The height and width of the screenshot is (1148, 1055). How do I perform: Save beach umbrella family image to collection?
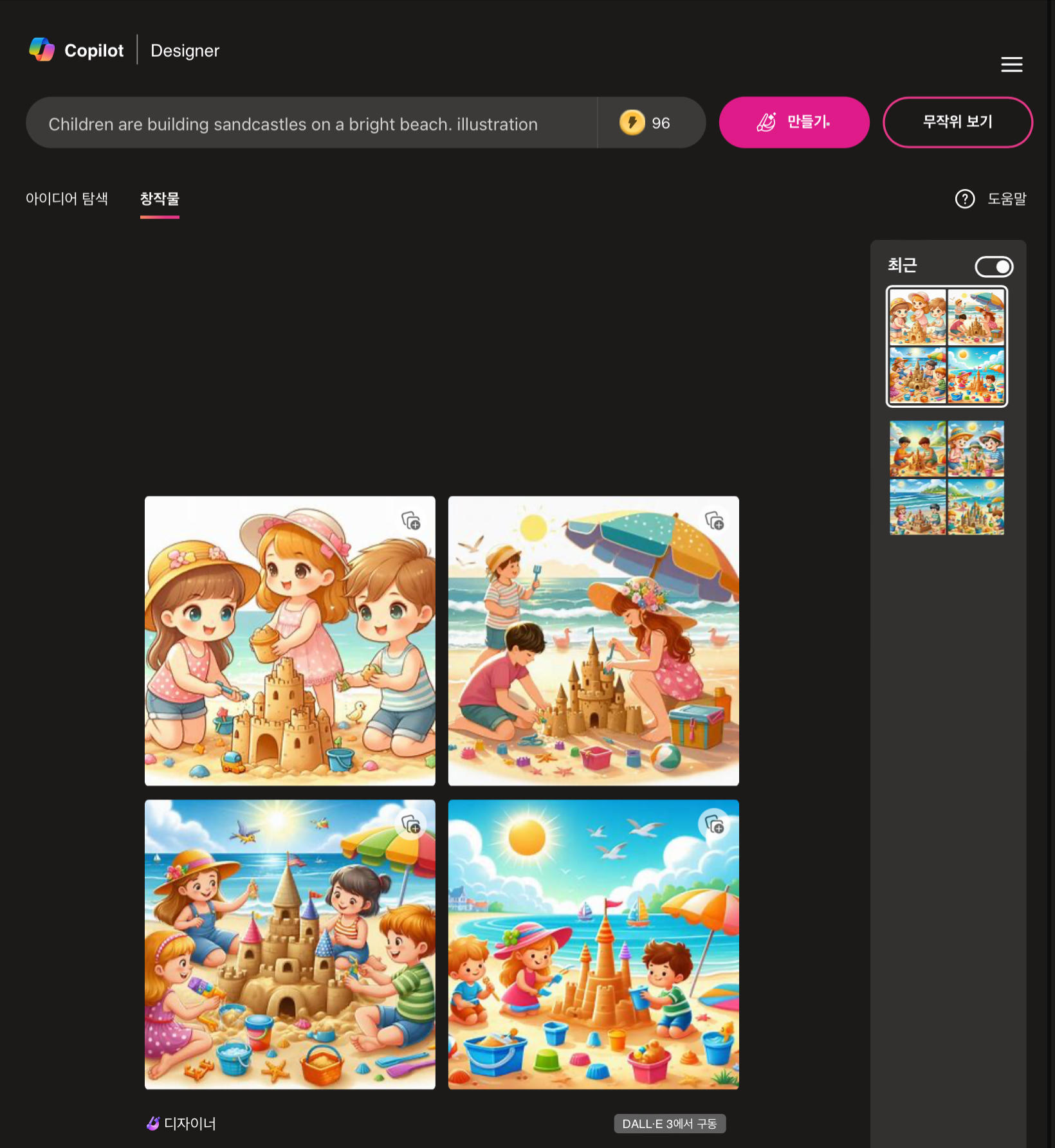click(x=715, y=521)
